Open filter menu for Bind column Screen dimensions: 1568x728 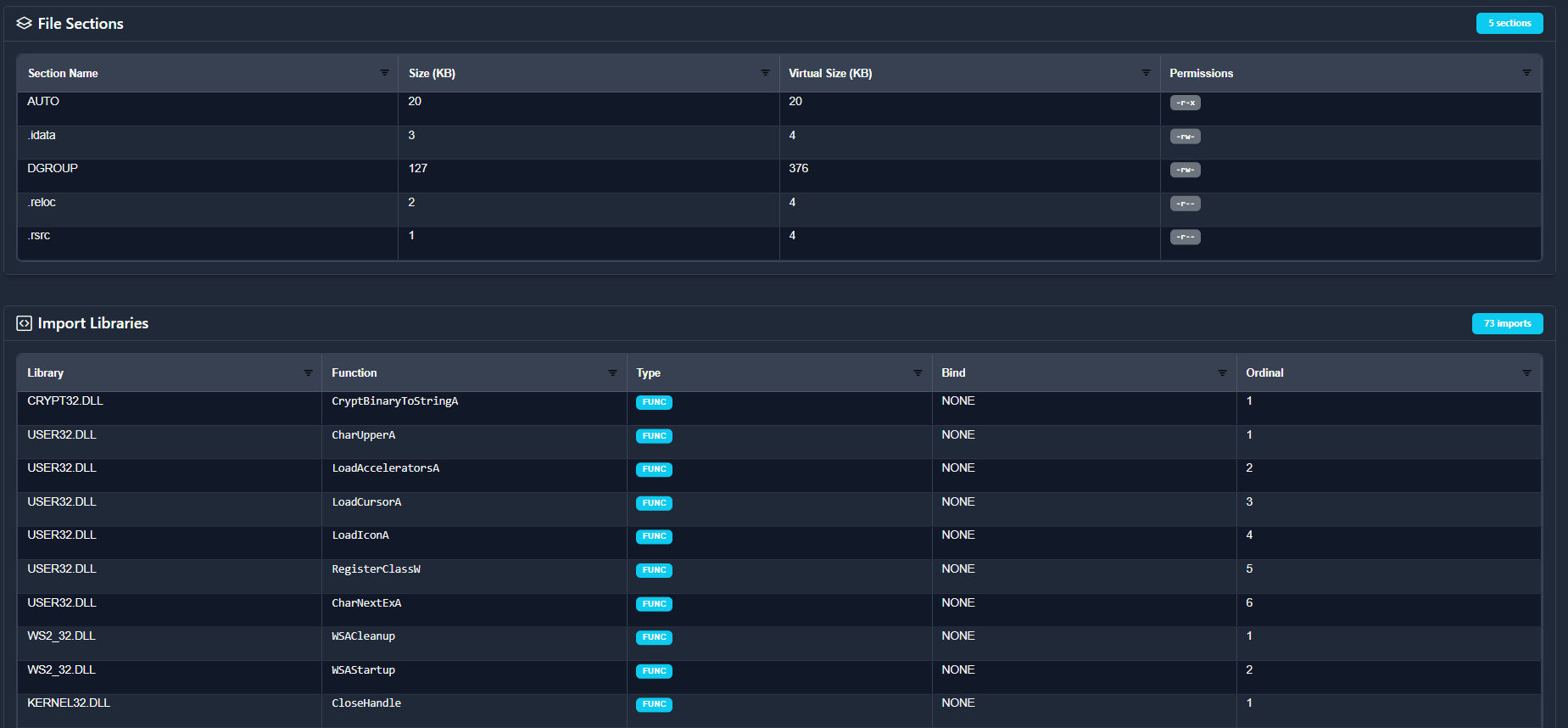point(1222,373)
